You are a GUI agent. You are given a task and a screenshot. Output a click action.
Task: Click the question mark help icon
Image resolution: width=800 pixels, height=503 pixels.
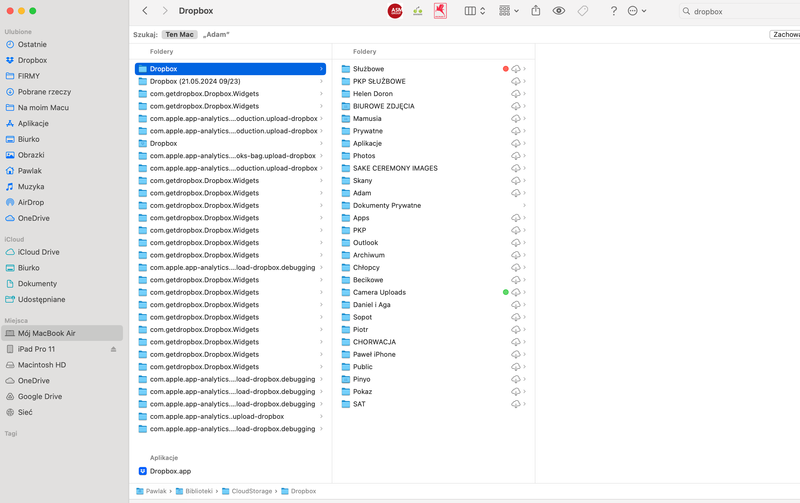coord(613,11)
